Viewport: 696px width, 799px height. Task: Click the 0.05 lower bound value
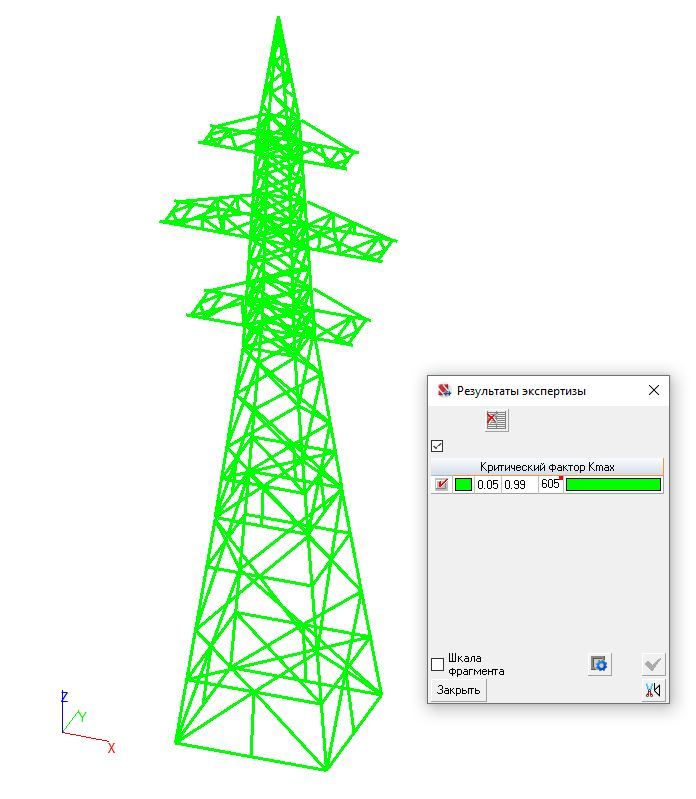(x=488, y=485)
